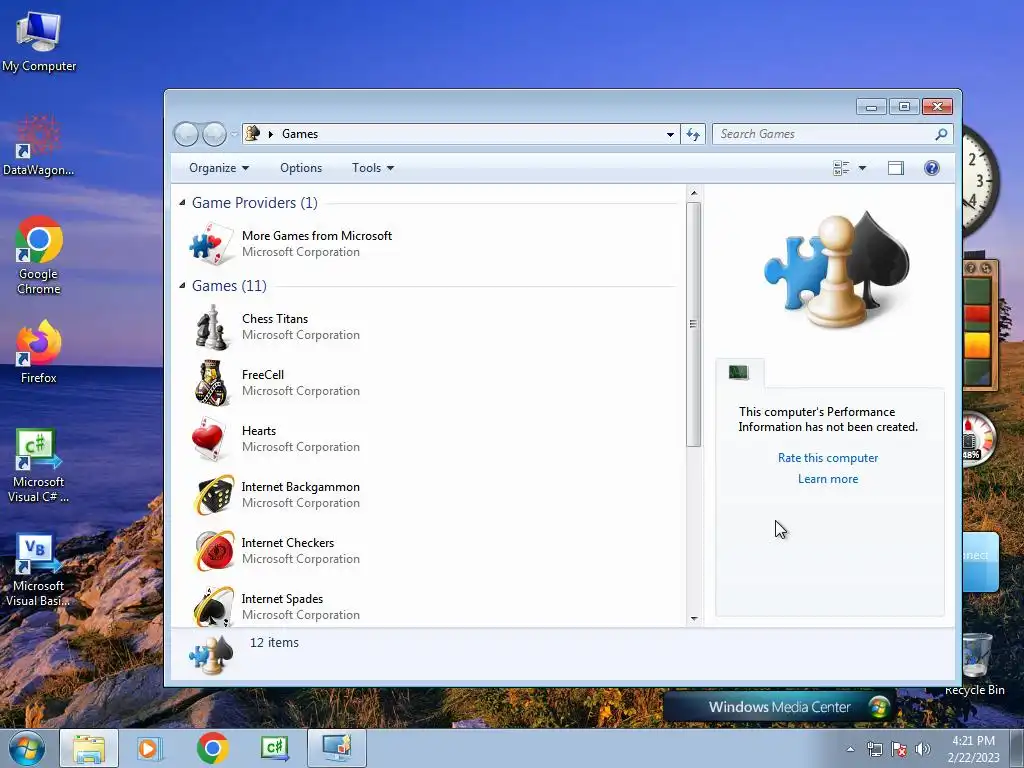This screenshot has width=1024, height=768.
Task: Click the clock gadget on desktop
Action: [979, 181]
